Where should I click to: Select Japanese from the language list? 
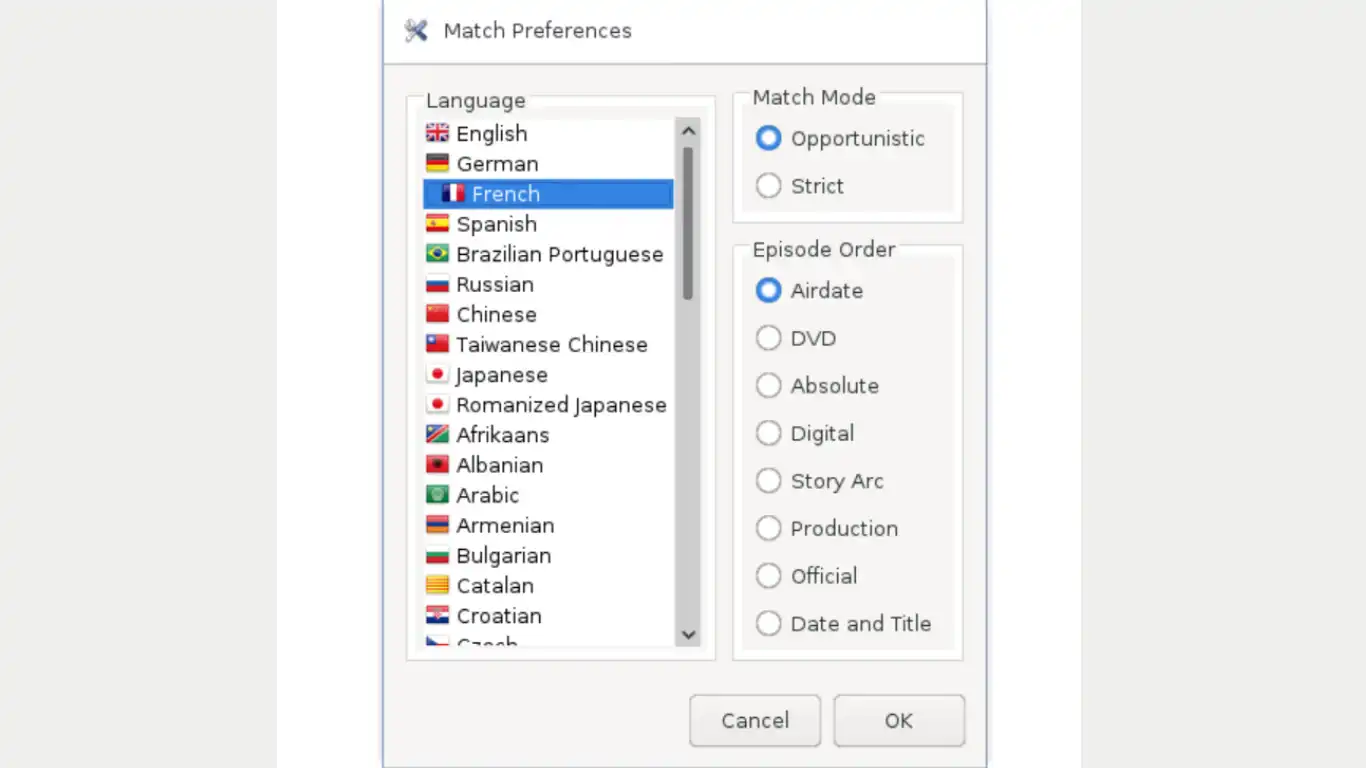[x=502, y=375]
